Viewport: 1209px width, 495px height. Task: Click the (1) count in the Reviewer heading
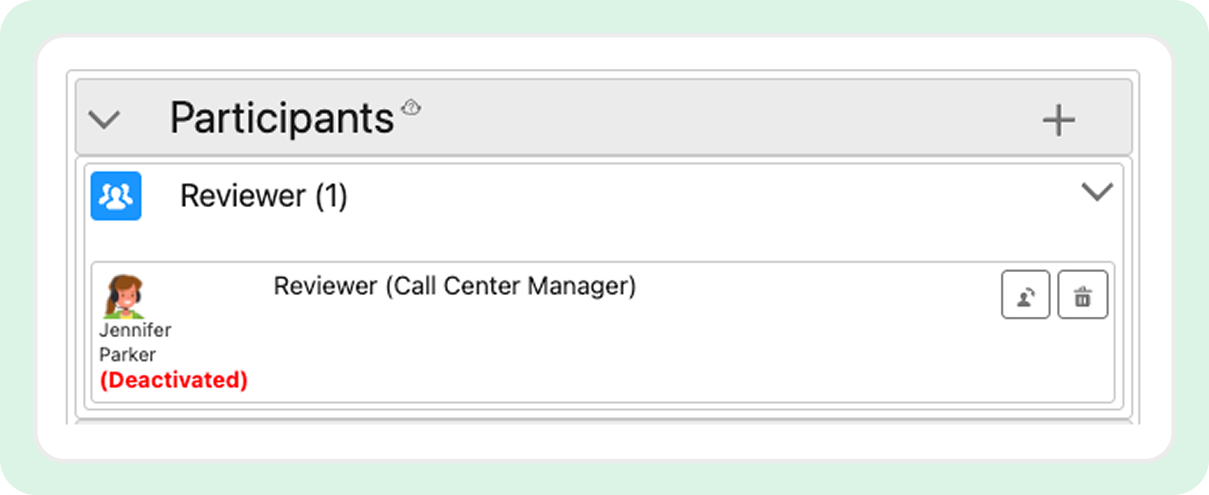[331, 197]
